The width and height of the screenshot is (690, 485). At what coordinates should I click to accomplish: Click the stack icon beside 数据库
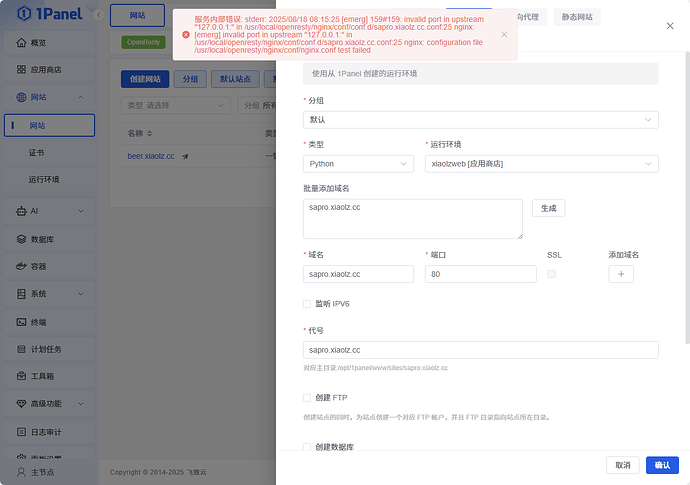click(x=21, y=239)
